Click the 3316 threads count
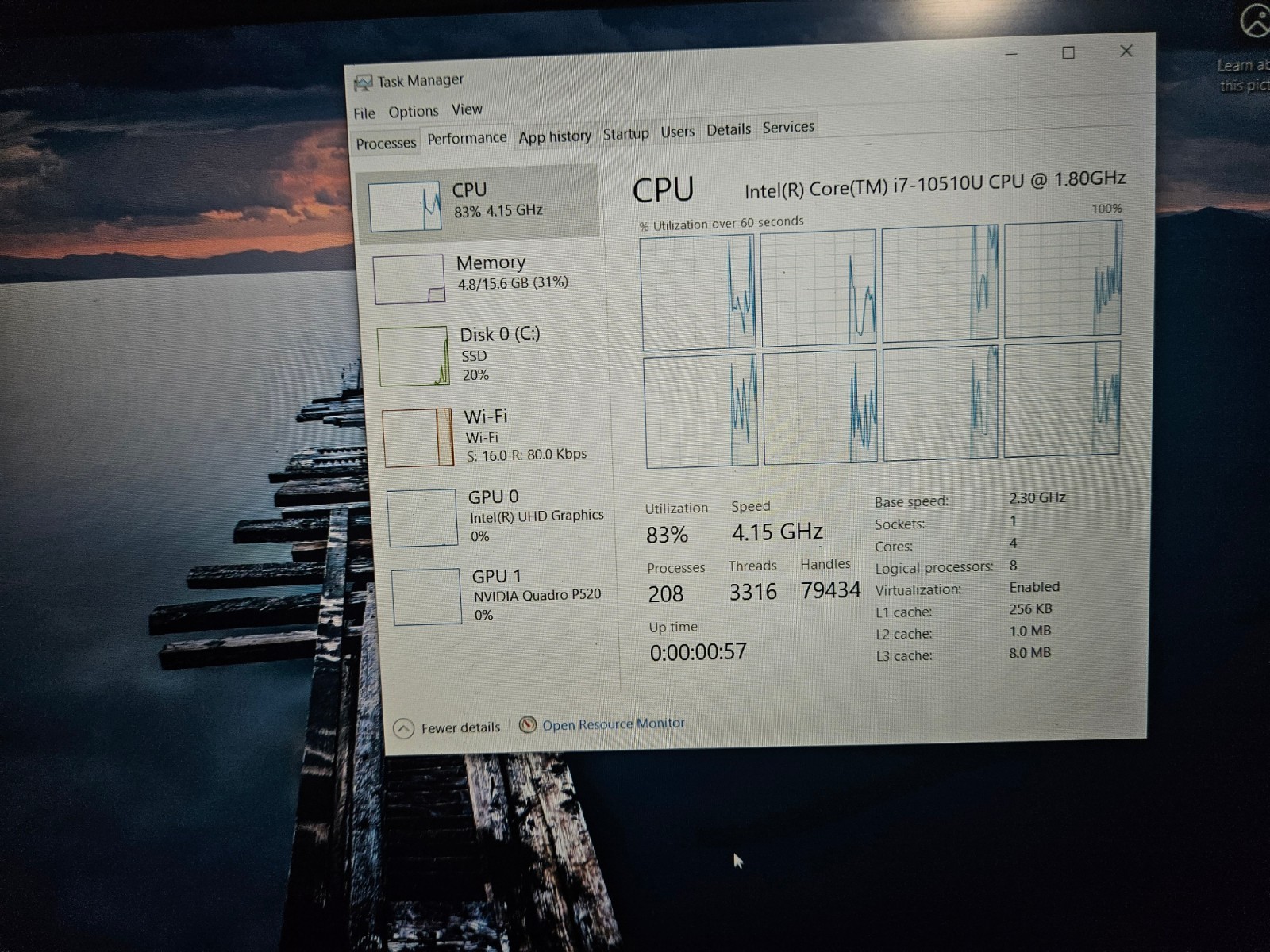 (x=753, y=592)
